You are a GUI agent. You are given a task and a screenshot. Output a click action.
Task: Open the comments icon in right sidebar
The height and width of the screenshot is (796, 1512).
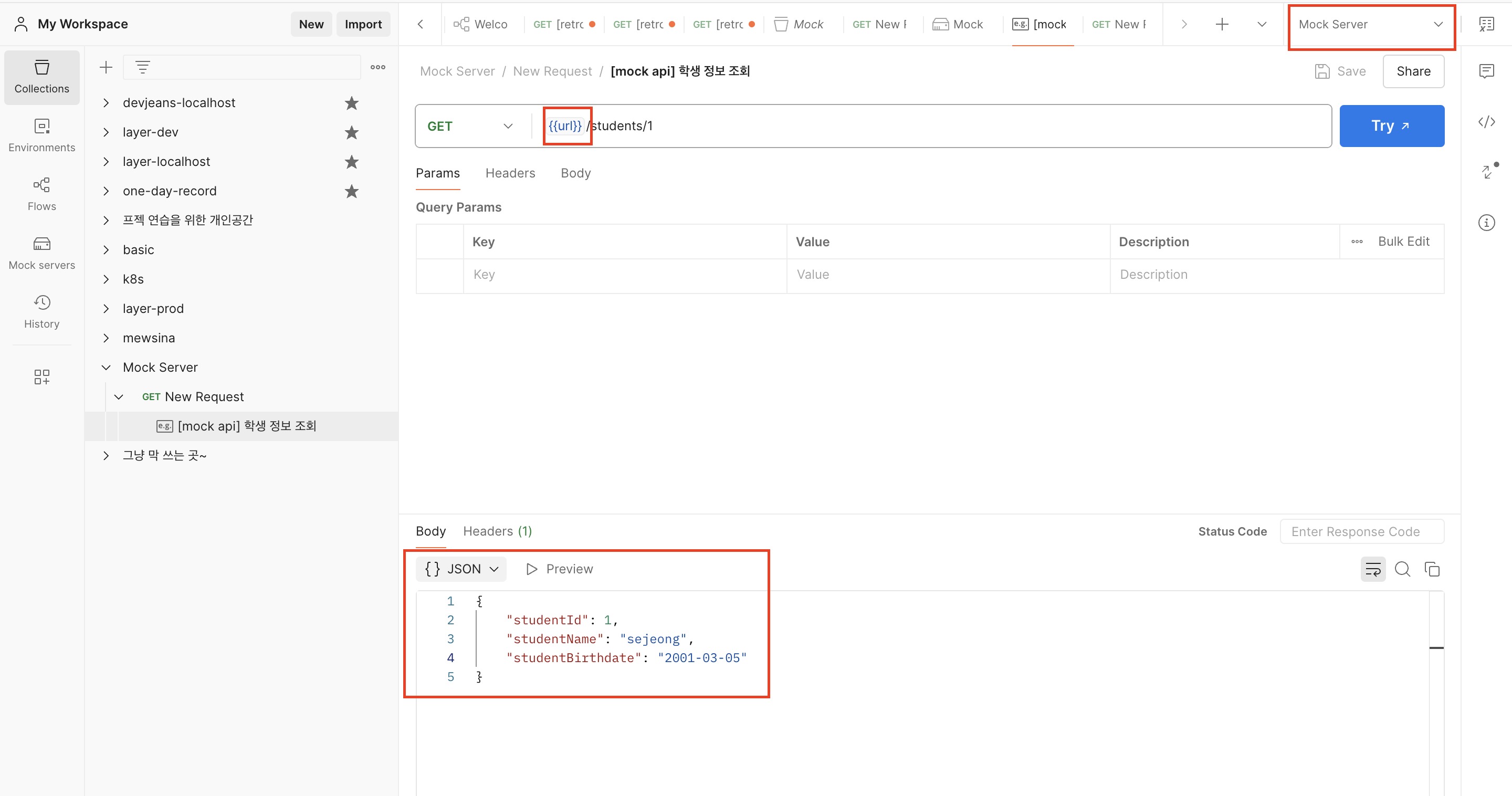1486,71
